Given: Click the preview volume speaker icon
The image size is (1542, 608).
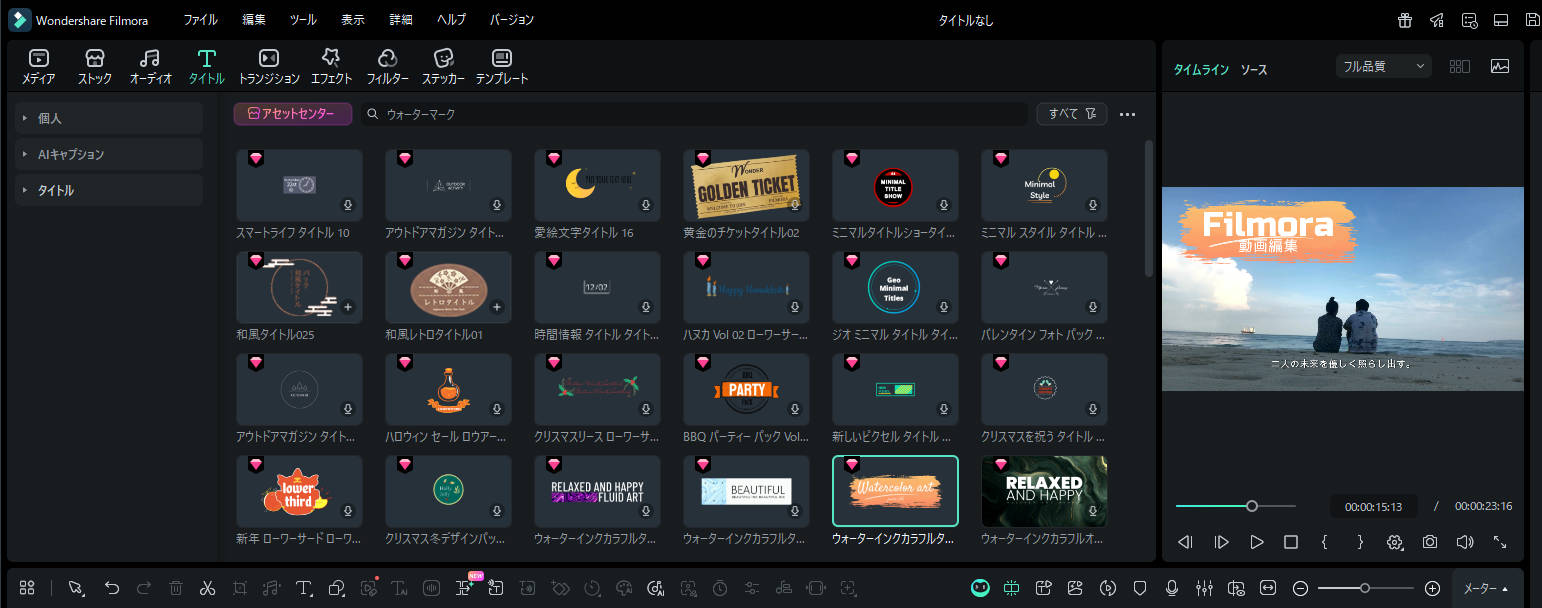Looking at the screenshot, I should (1465, 542).
